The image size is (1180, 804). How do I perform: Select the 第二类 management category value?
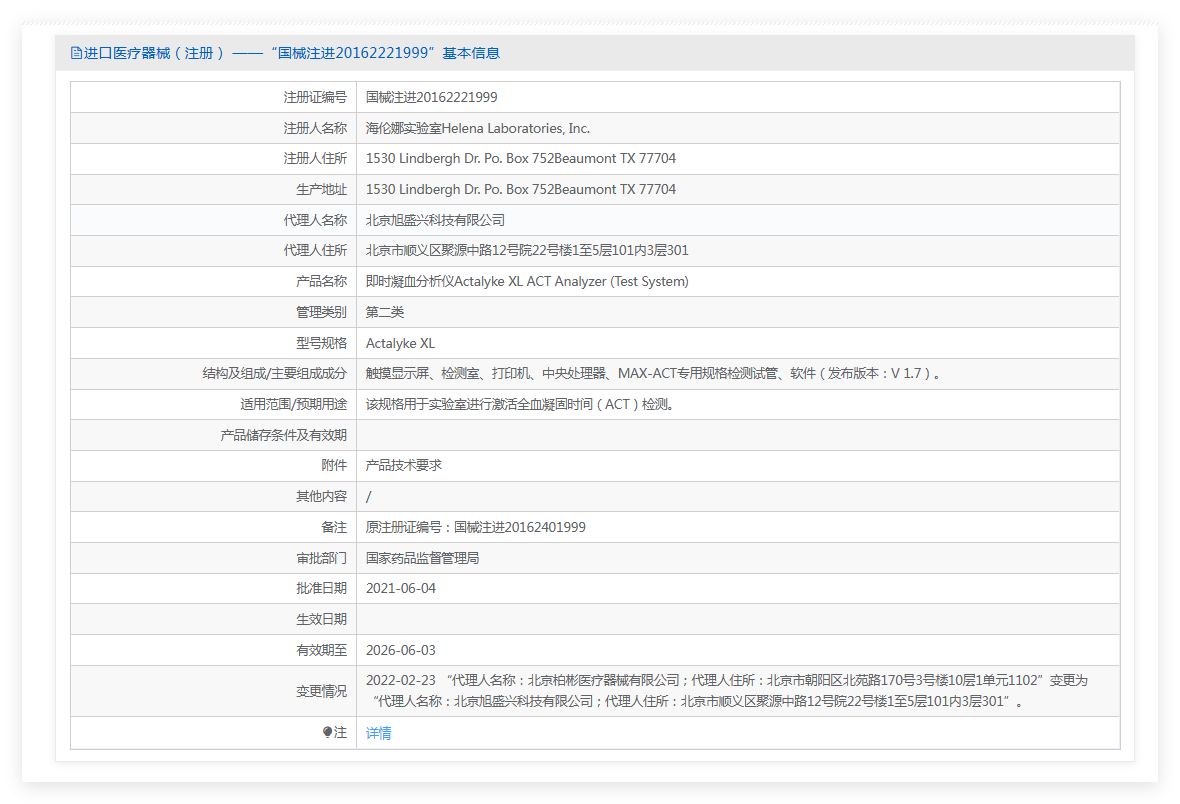(385, 312)
